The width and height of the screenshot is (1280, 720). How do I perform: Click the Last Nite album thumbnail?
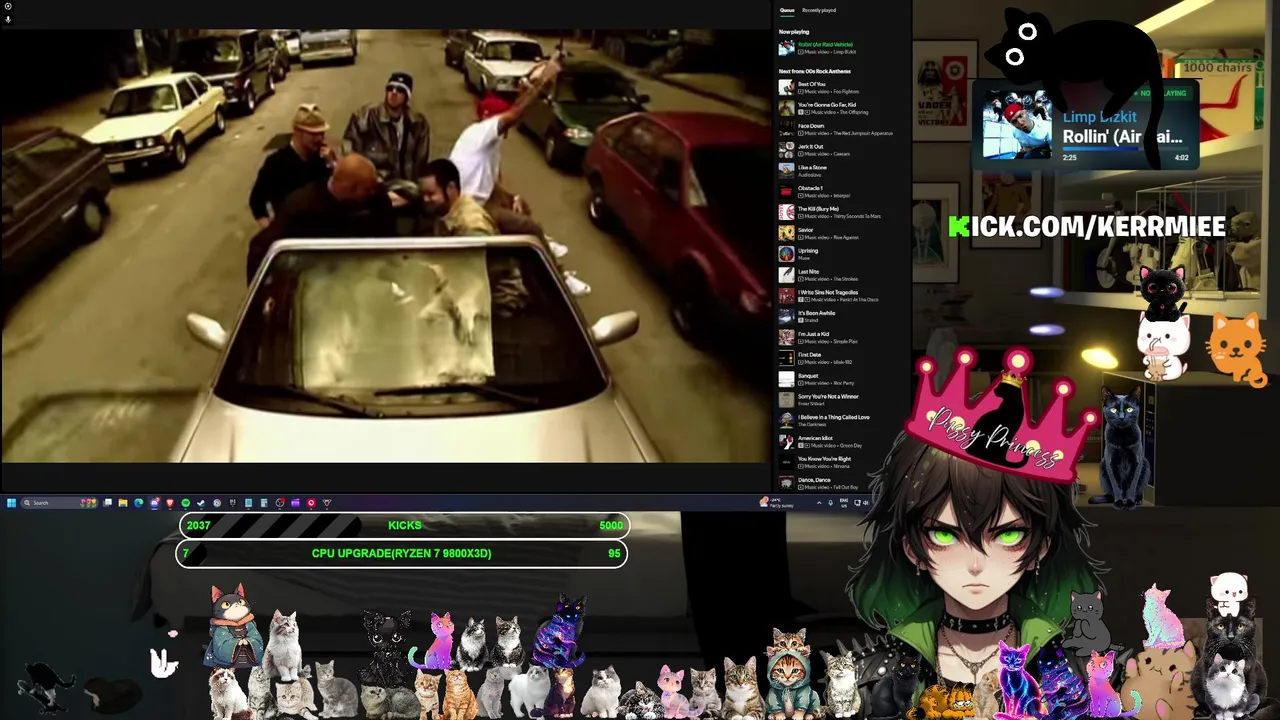(x=787, y=275)
